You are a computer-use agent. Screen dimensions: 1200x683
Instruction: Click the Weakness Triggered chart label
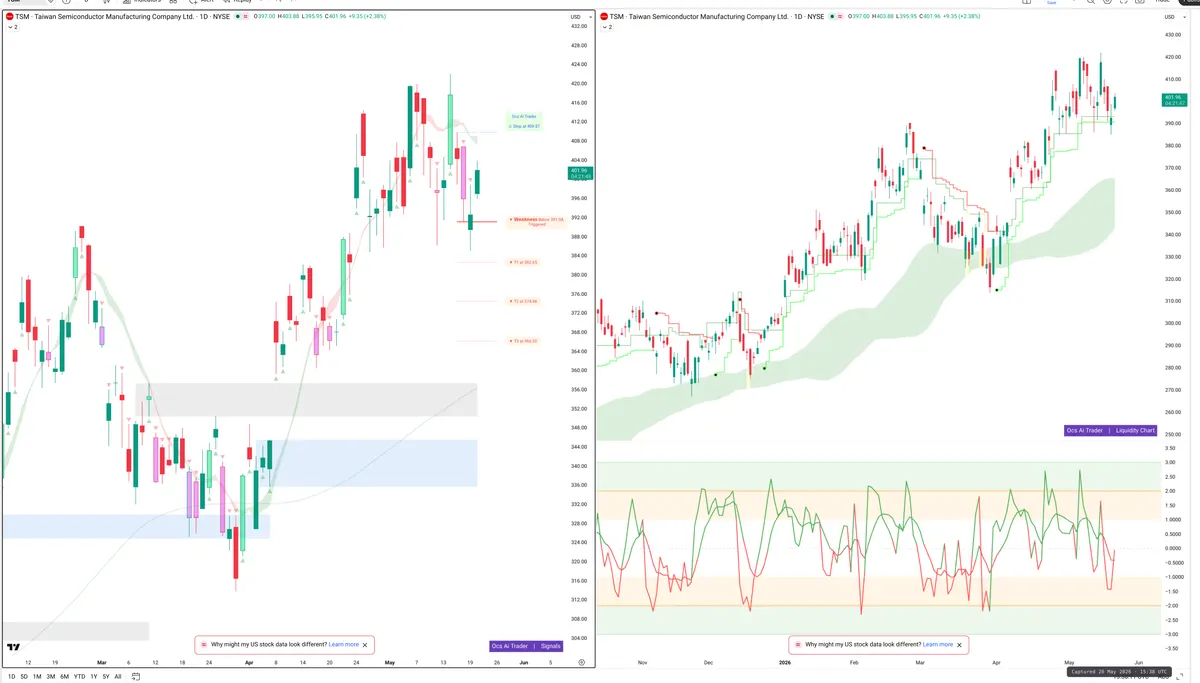click(x=537, y=221)
